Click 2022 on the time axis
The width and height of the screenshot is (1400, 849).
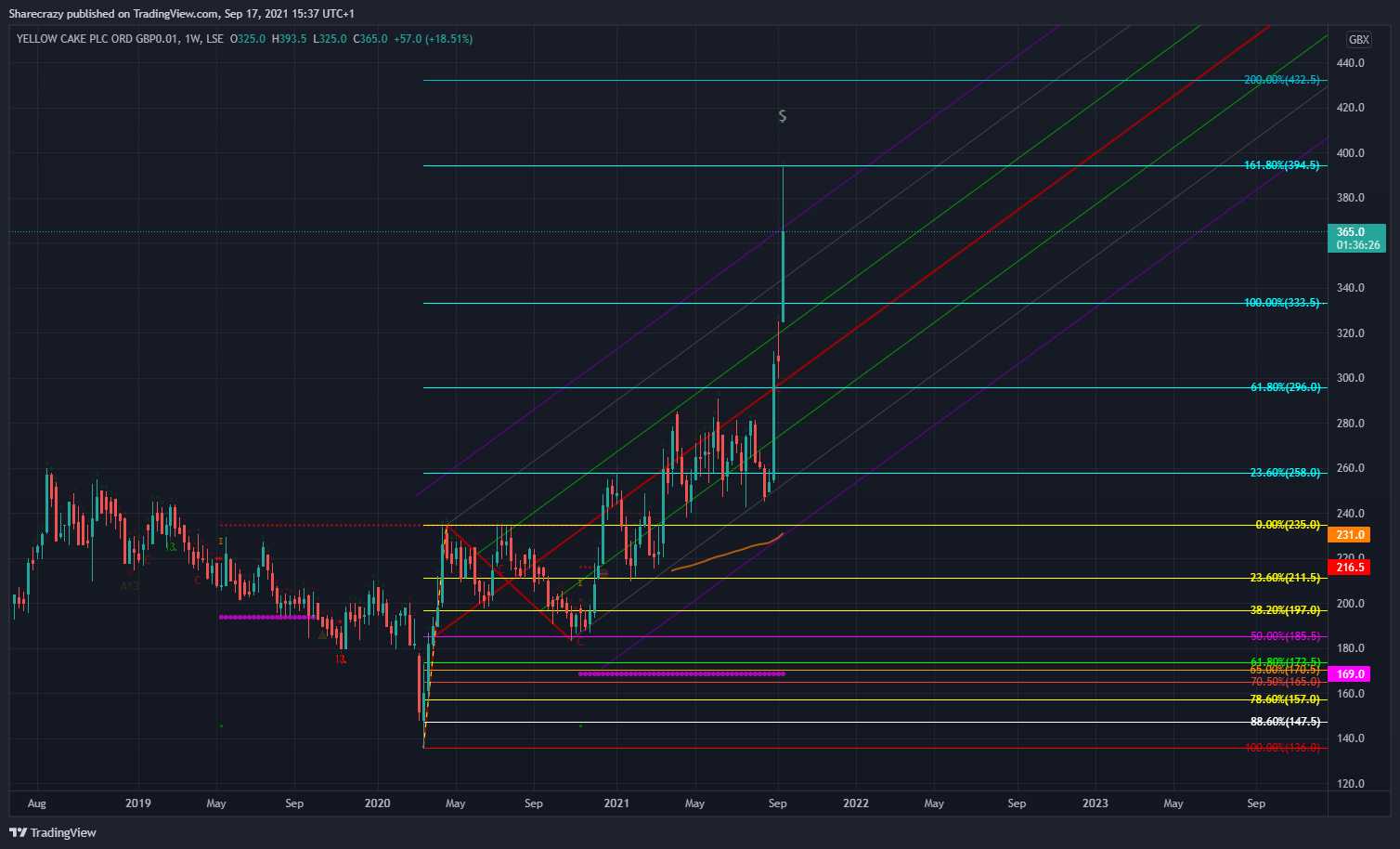(x=856, y=803)
